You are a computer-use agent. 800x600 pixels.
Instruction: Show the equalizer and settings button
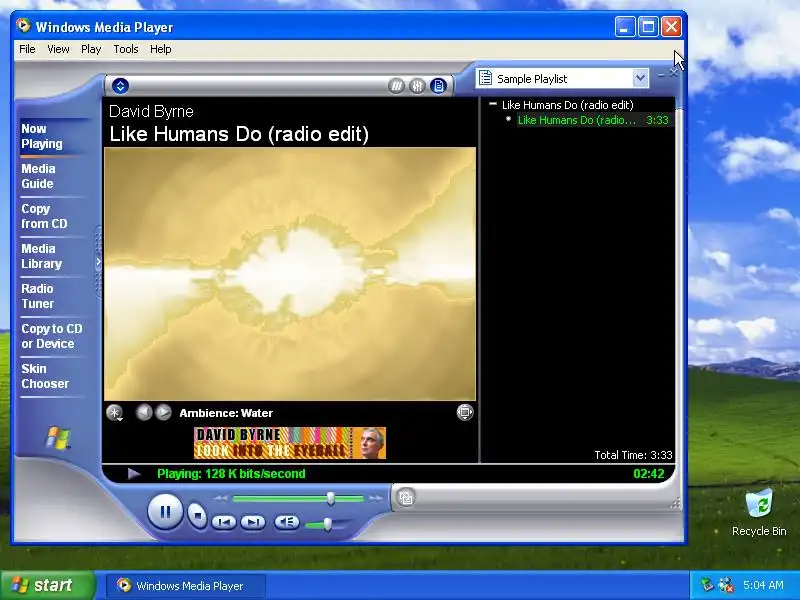[x=417, y=86]
